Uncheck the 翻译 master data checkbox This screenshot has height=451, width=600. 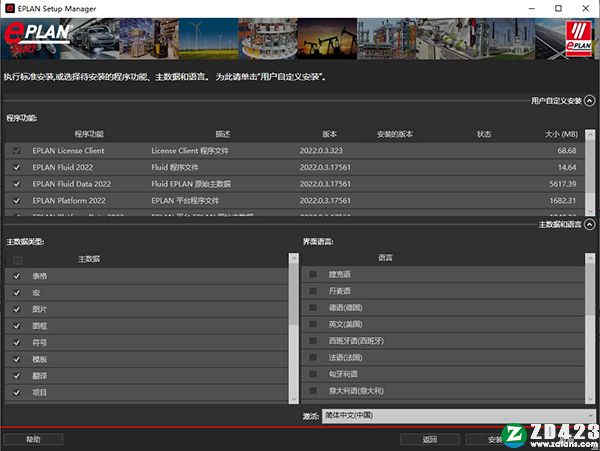17,376
